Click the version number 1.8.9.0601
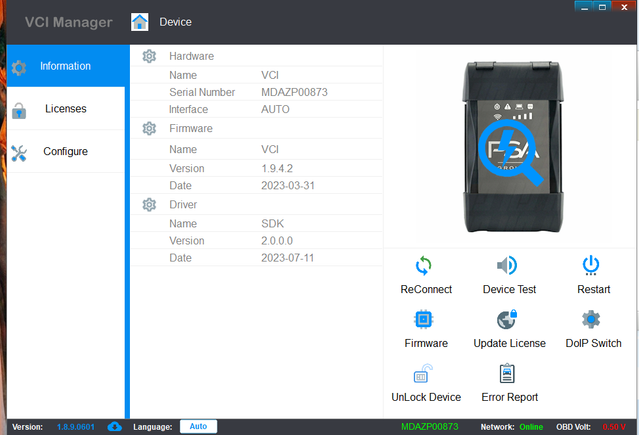 pyautogui.click(x=76, y=427)
